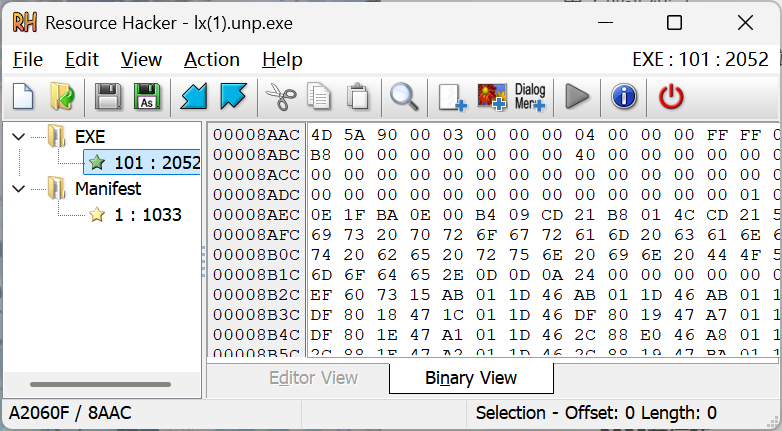The width and height of the screenshot is (782, 431).
Task: Click offset 00008B1C in hex view
Action: point(256,274)
